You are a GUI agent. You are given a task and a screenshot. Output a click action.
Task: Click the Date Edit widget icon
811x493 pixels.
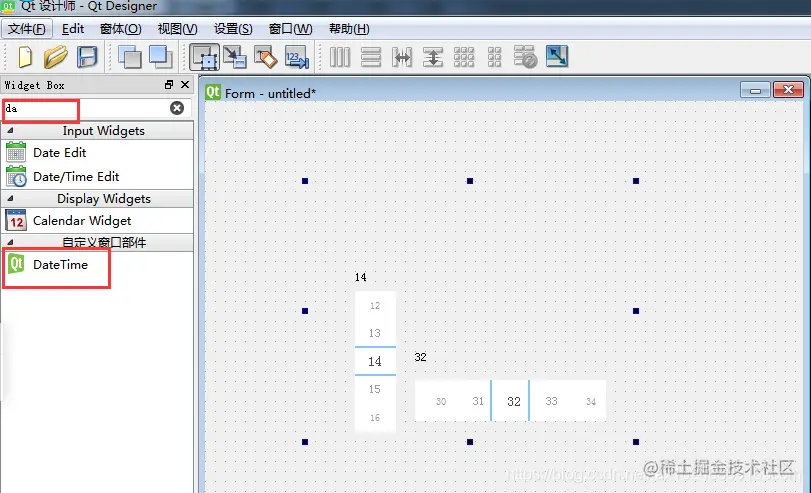[x=16, y=152]
